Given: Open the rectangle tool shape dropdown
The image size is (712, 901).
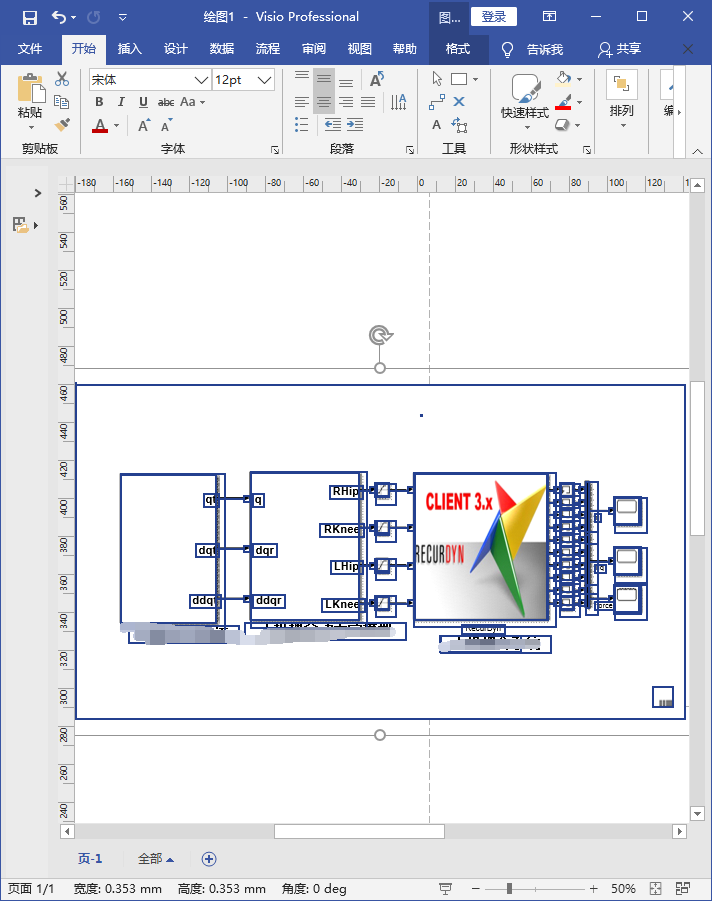Looking at the screenshot, I should tap(475, 79).
